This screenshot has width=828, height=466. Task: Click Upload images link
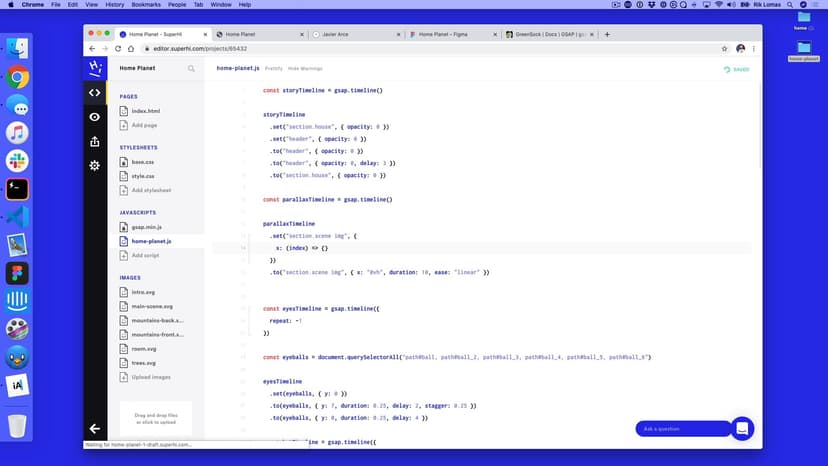pyautogui.click(x=150, y=377)
